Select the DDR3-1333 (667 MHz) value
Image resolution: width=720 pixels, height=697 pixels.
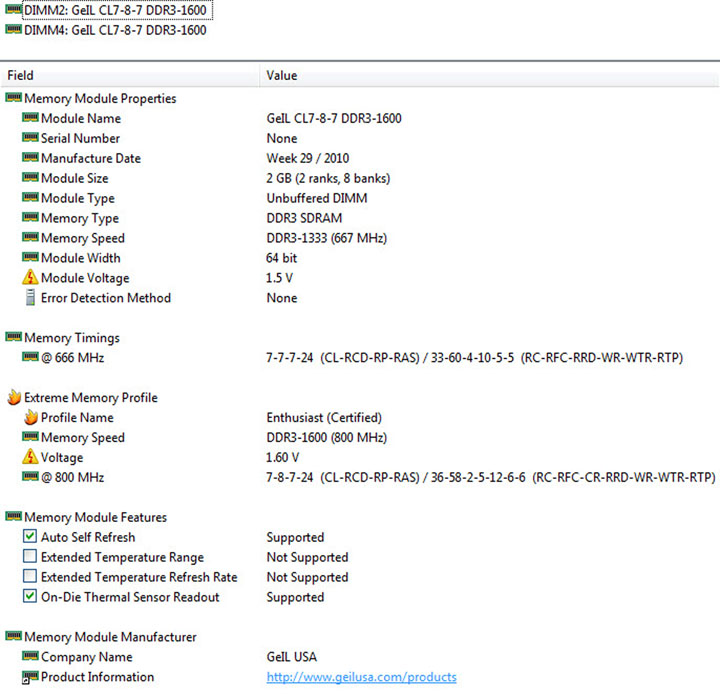pyautogui.click(x=326, y=238)
